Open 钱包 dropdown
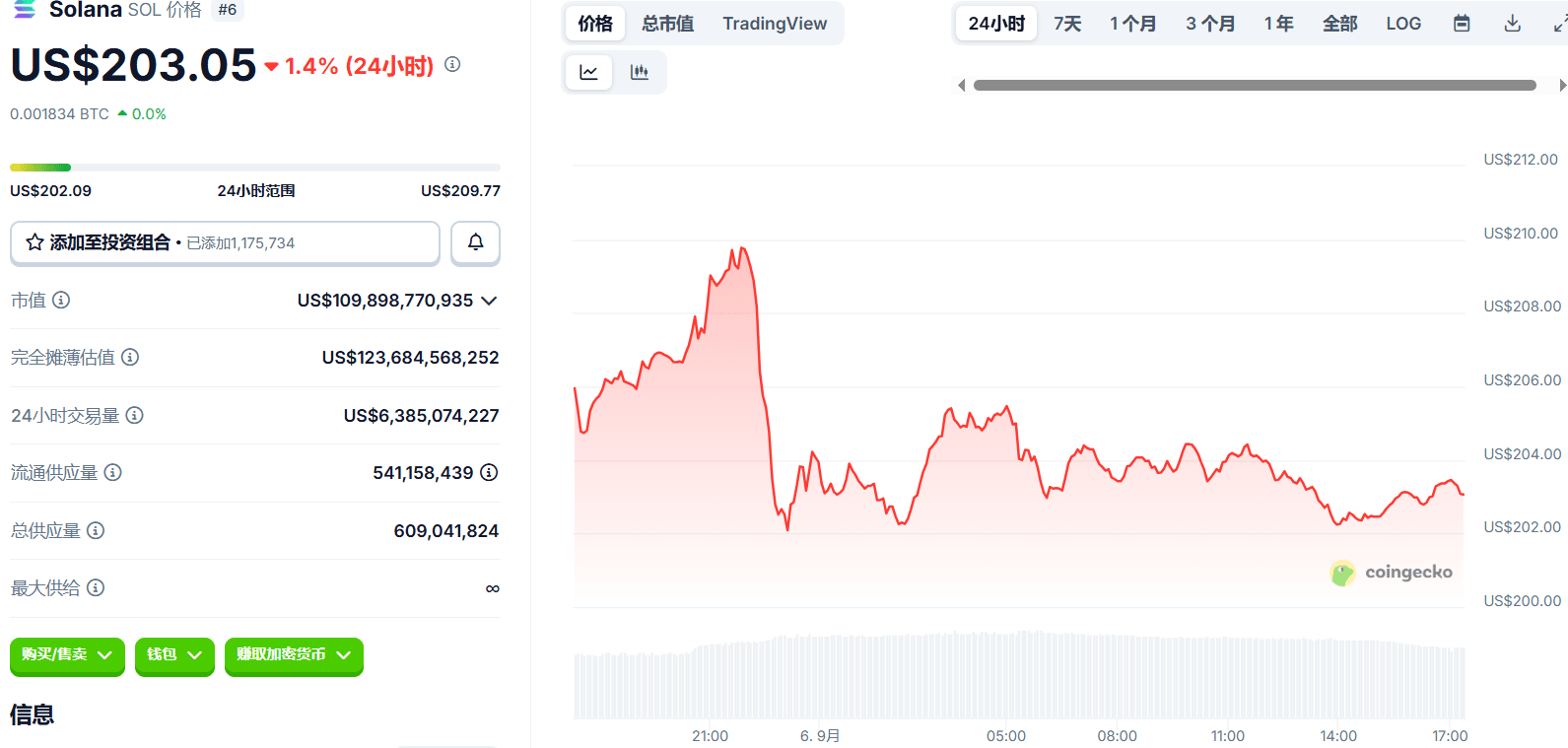Image resolution: width=1568 pixels, height=748 pixels. [x=174, y=655]
